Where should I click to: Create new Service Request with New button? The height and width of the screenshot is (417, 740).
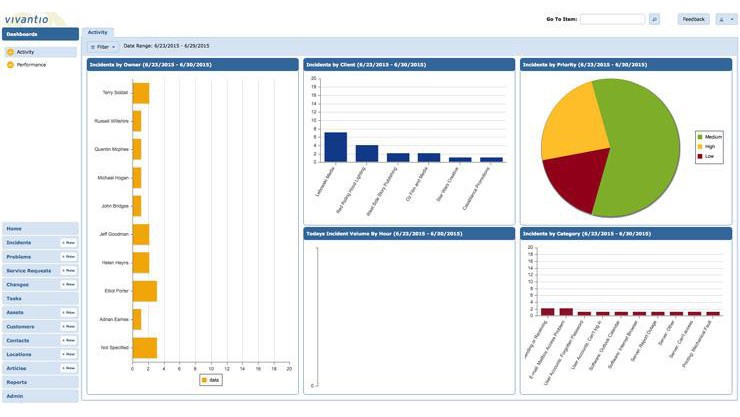pyautogui.click(x=68, y=271)
